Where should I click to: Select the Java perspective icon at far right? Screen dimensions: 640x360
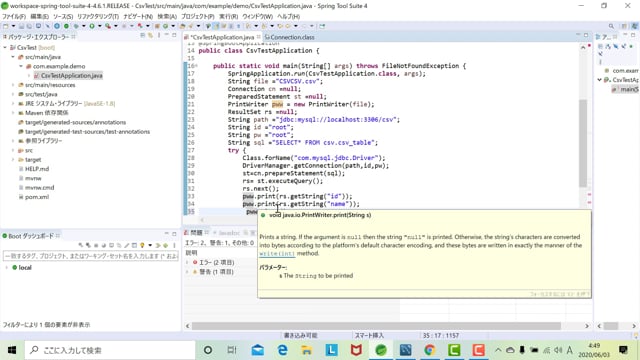(635, 26)
